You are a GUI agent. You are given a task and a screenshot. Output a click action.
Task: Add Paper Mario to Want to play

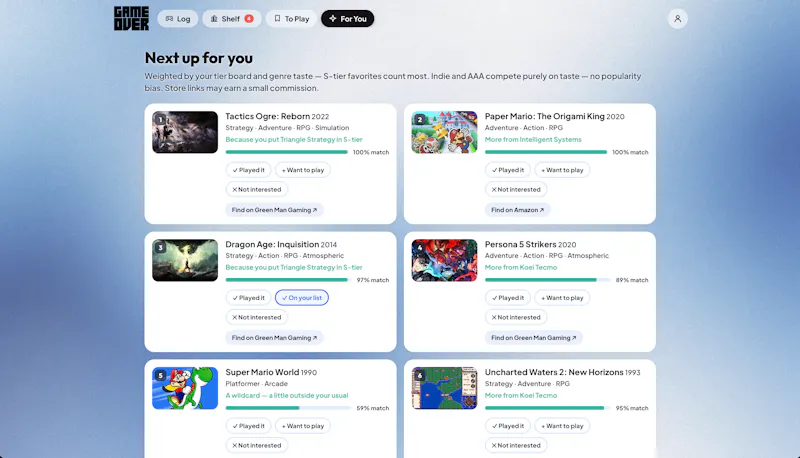point(562,170)
